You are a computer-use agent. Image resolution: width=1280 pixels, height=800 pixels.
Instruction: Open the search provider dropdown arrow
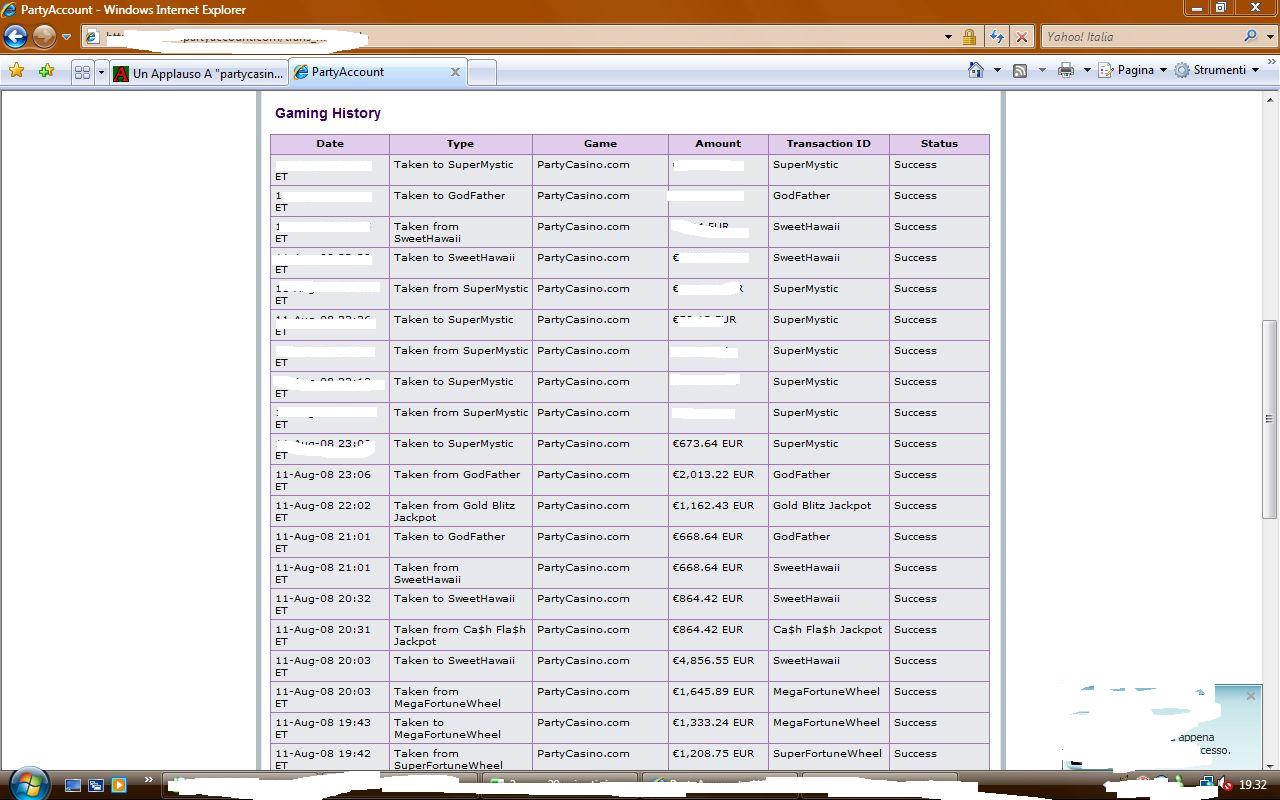[1270, 37]
